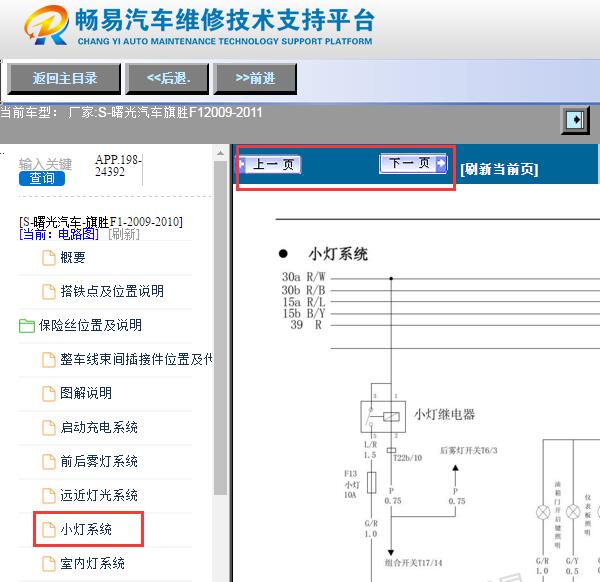Screen dimensions: 600x582
Task: Click the [刷新] link in sidebar
Action: tap(124, 234)
